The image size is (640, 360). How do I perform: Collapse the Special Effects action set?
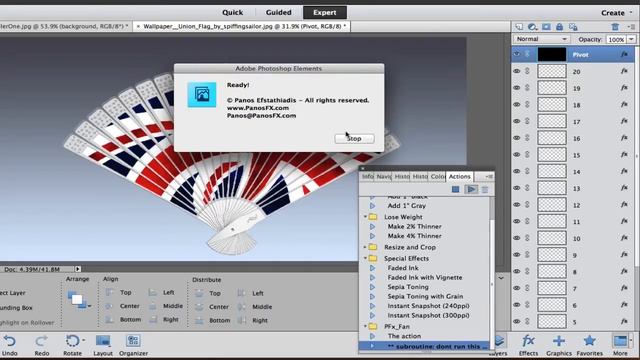tap(365, 258)
